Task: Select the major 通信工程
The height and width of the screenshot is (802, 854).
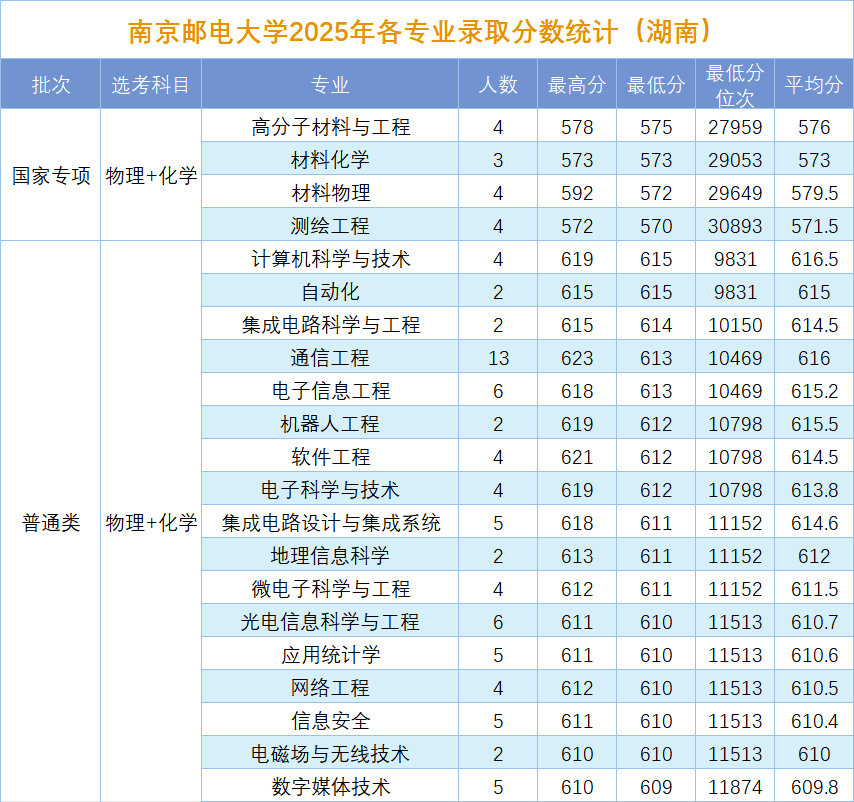Action: tap(330, 358)
